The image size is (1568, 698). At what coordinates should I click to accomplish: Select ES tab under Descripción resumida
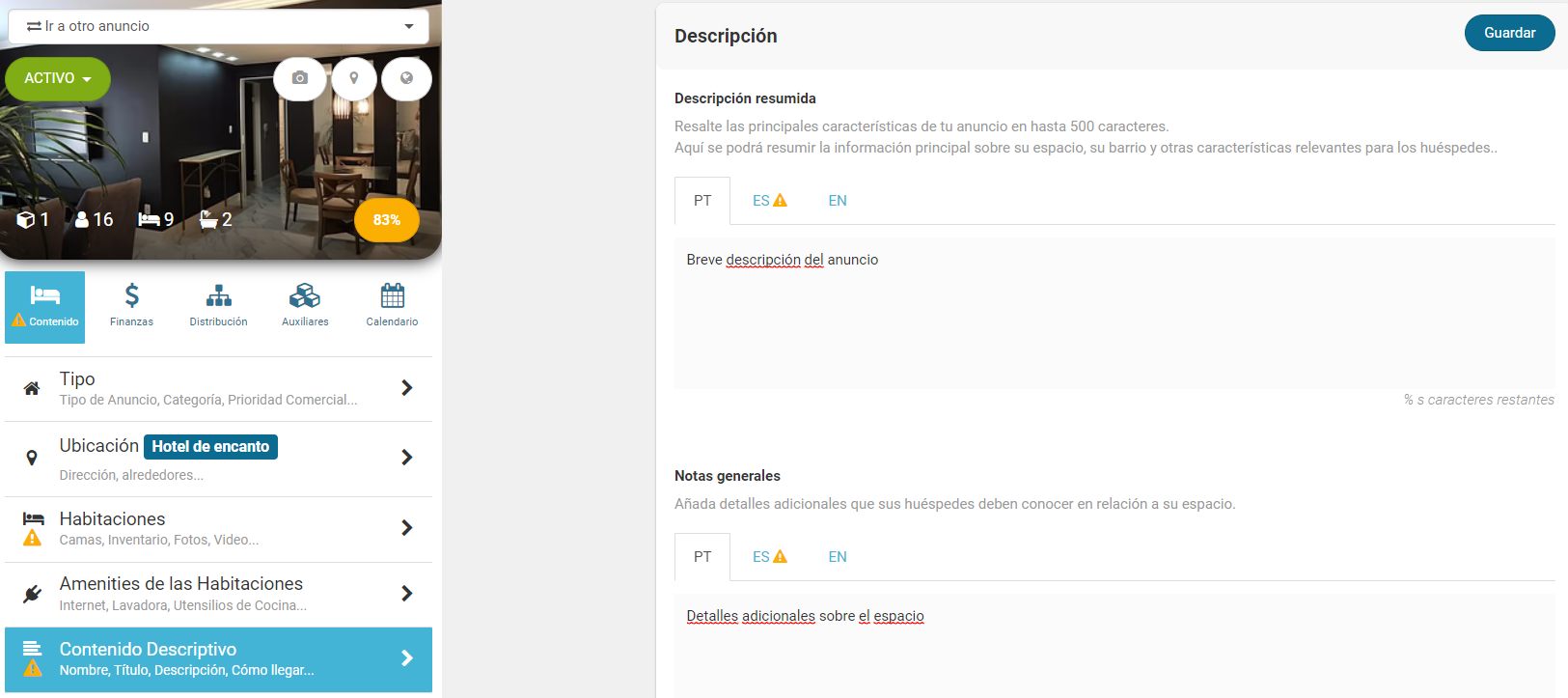[x=770, y=201]
